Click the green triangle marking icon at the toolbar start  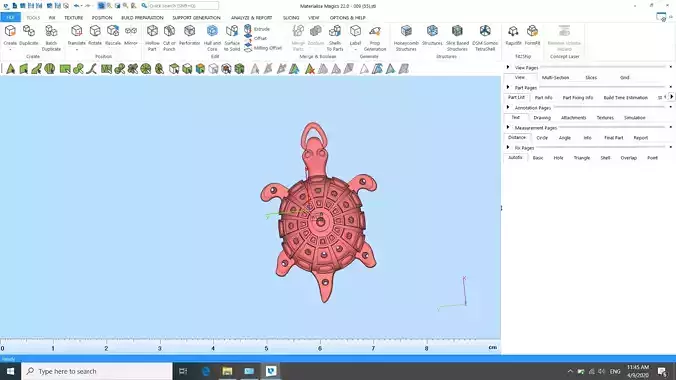coord(10,69)
